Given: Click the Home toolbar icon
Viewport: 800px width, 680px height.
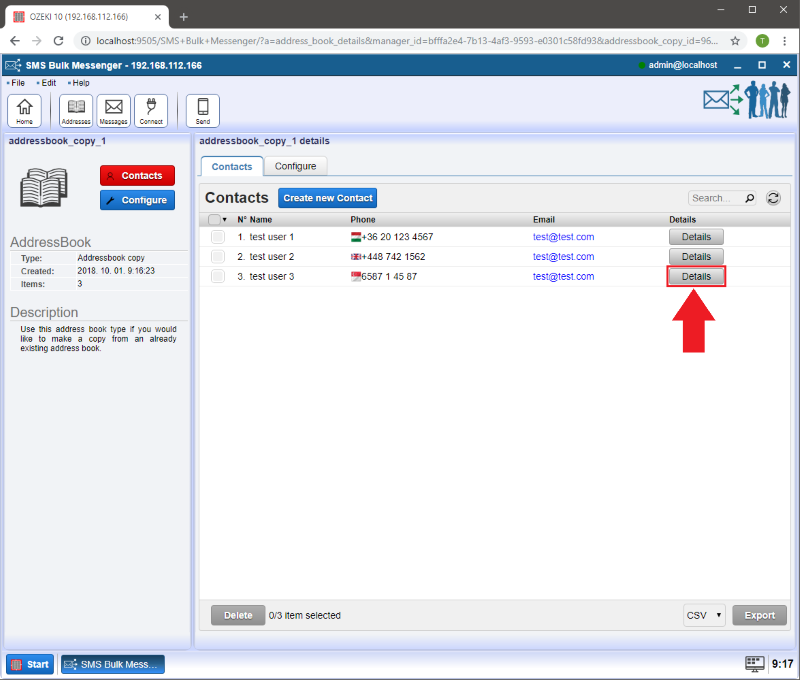Looking at the screenshot, I should 24,110.
